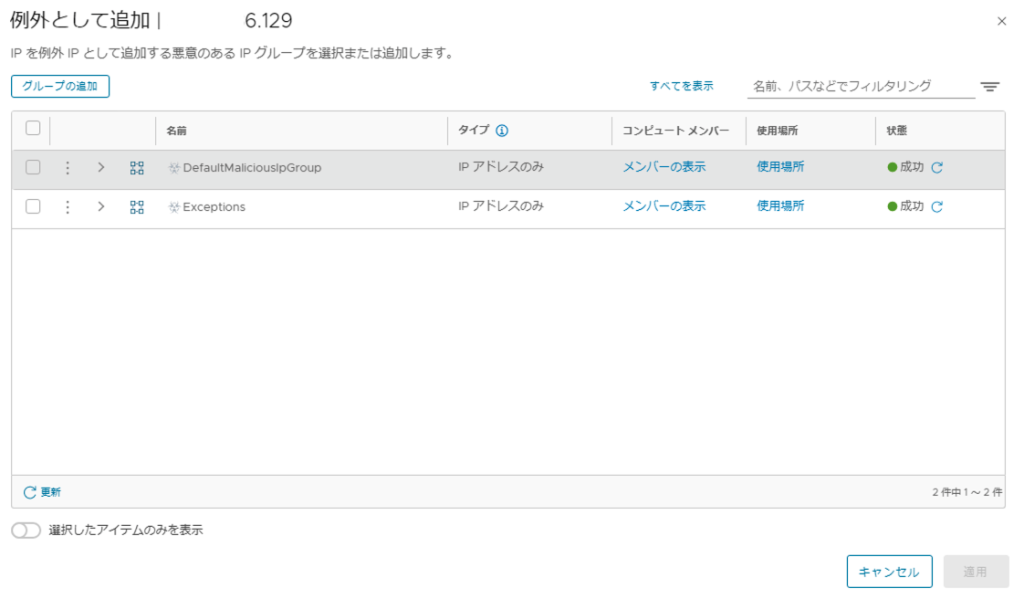This screenshot has height=599, width=1024.
Task: Click the 名前 column header
Action: coord(176,131)
